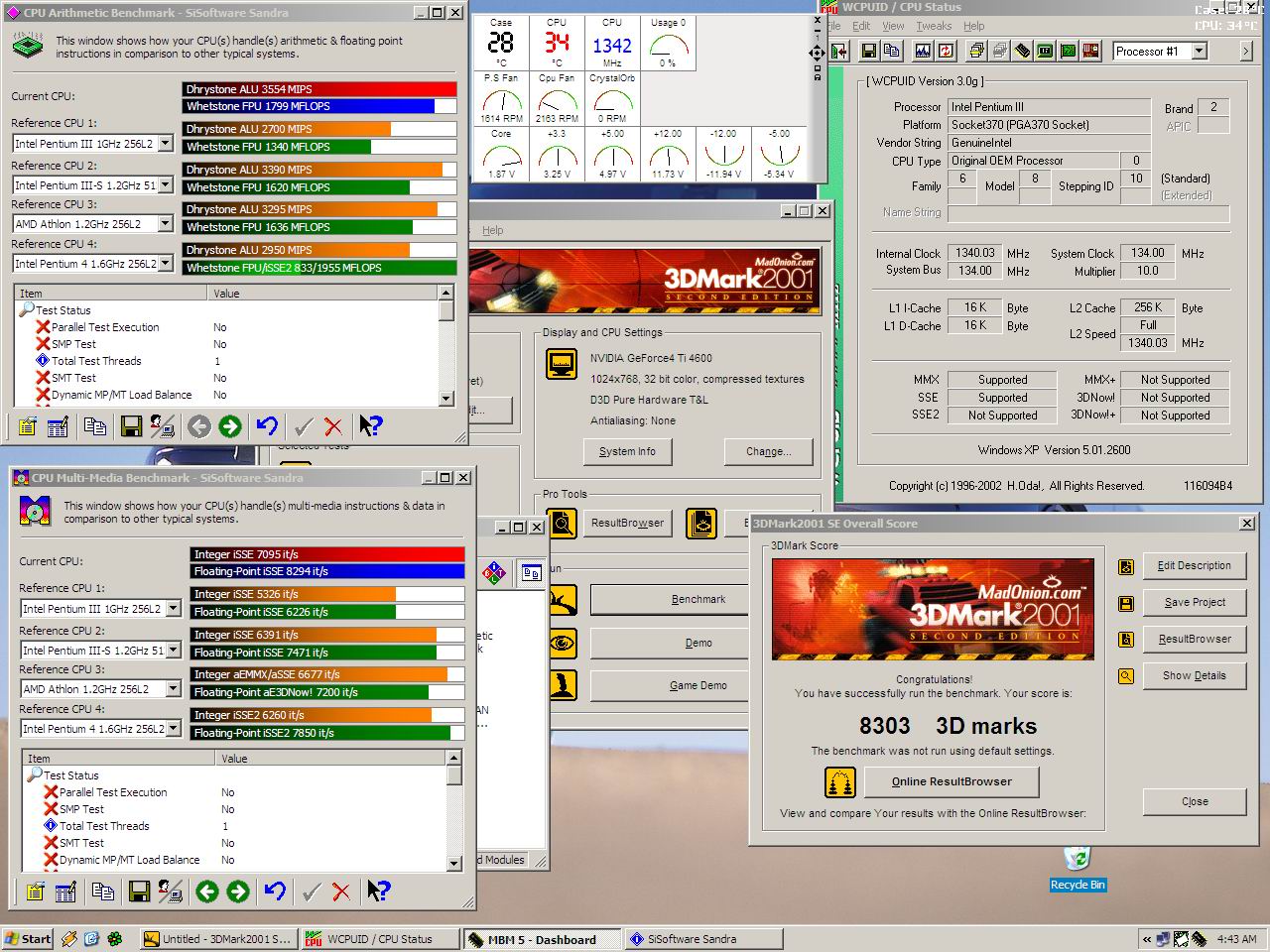This screenshot has height=952, width=1270.
Task: Open Tweaks menu in WCPUID
Action: point(934,26)
